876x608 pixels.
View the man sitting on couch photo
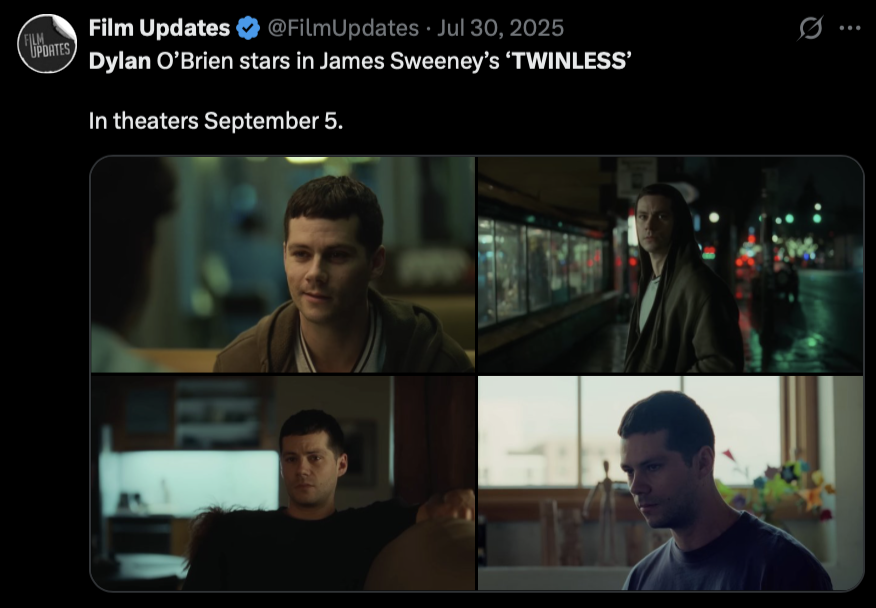click(283, 483)
